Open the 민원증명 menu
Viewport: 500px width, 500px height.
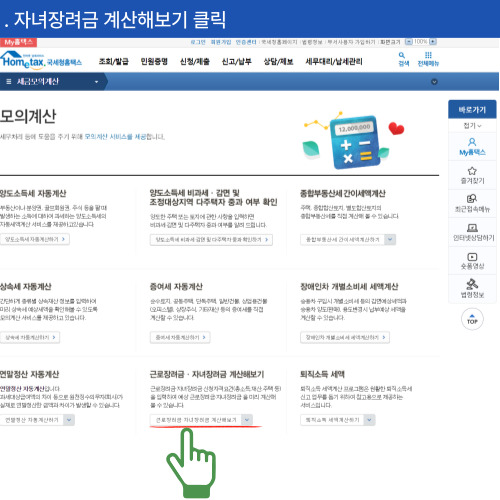154,61
